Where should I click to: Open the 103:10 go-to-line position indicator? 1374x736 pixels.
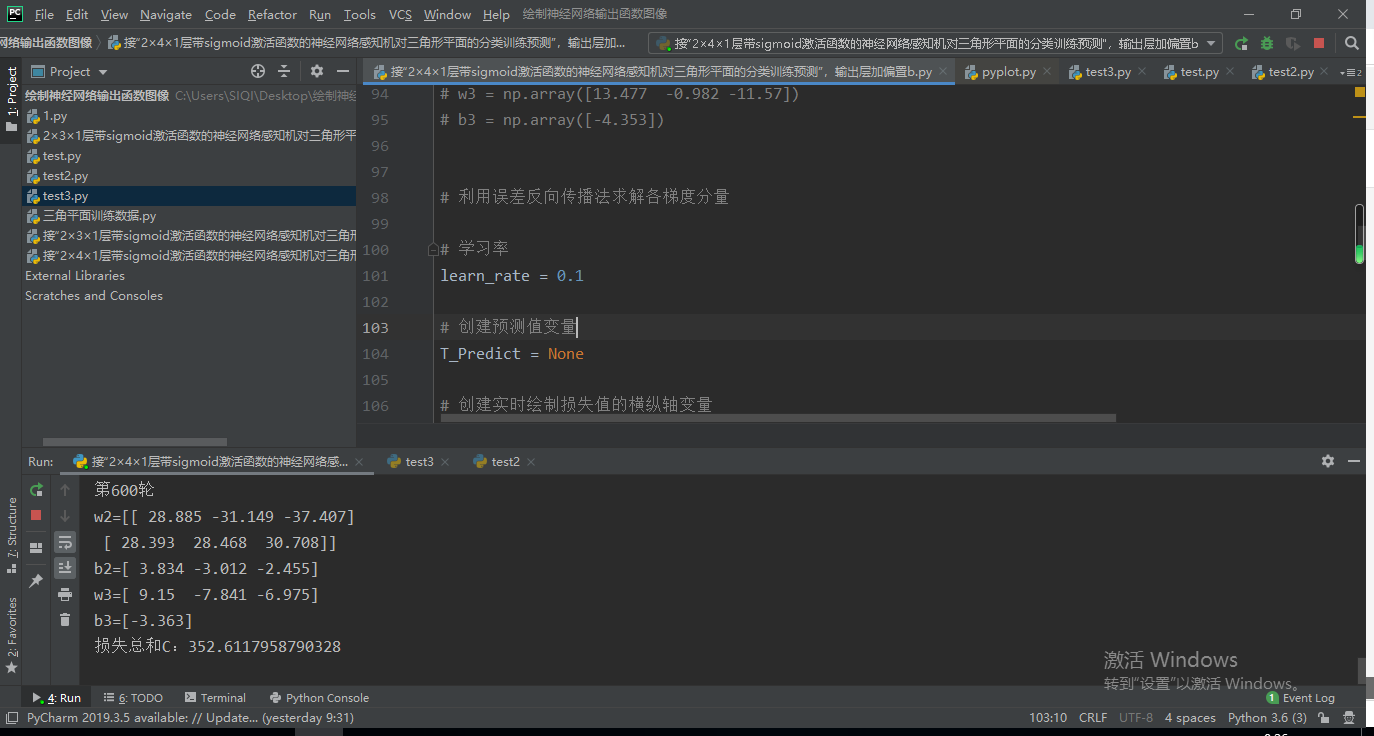1048,717
